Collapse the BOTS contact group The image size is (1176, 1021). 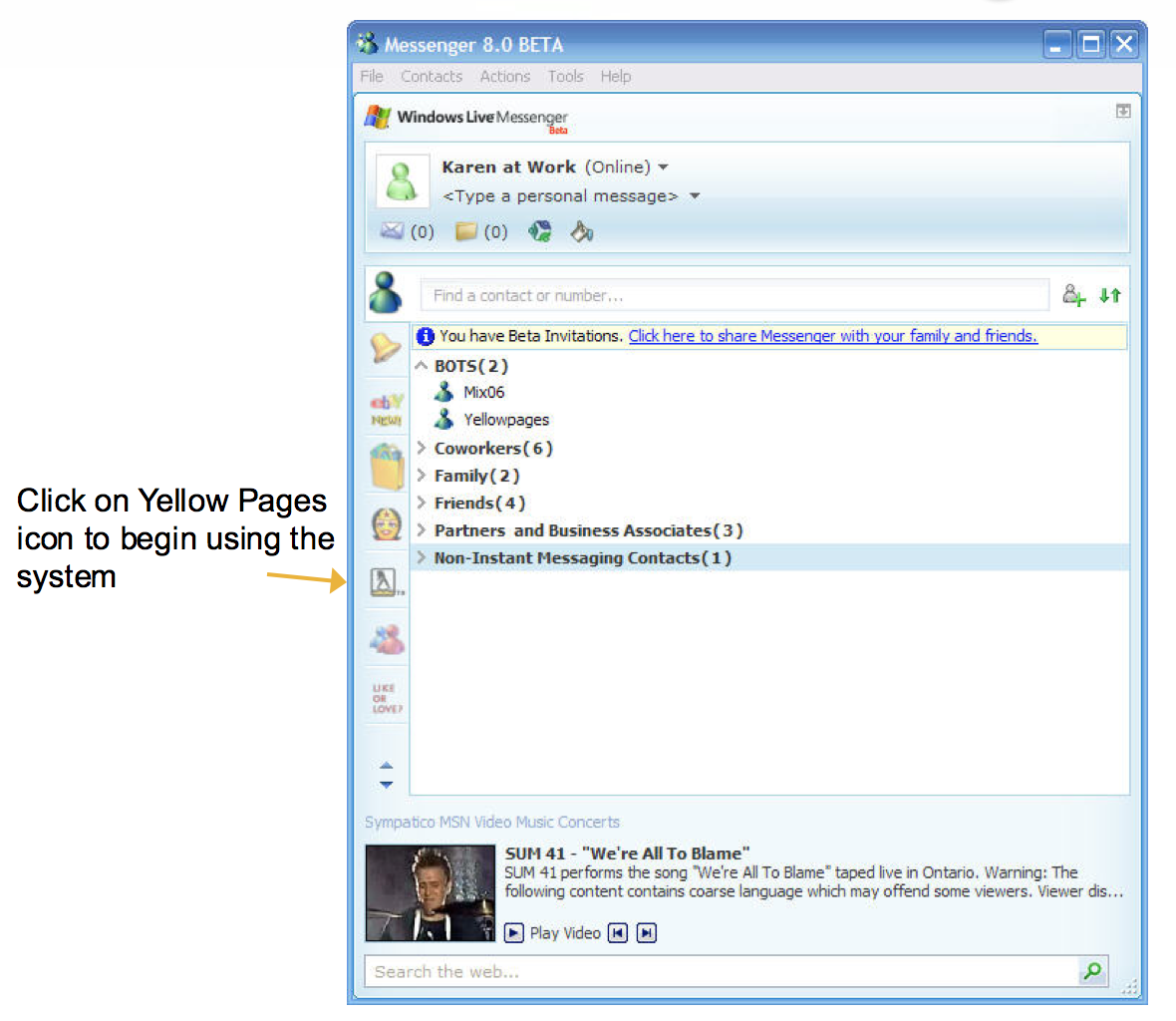pos(422,366)
